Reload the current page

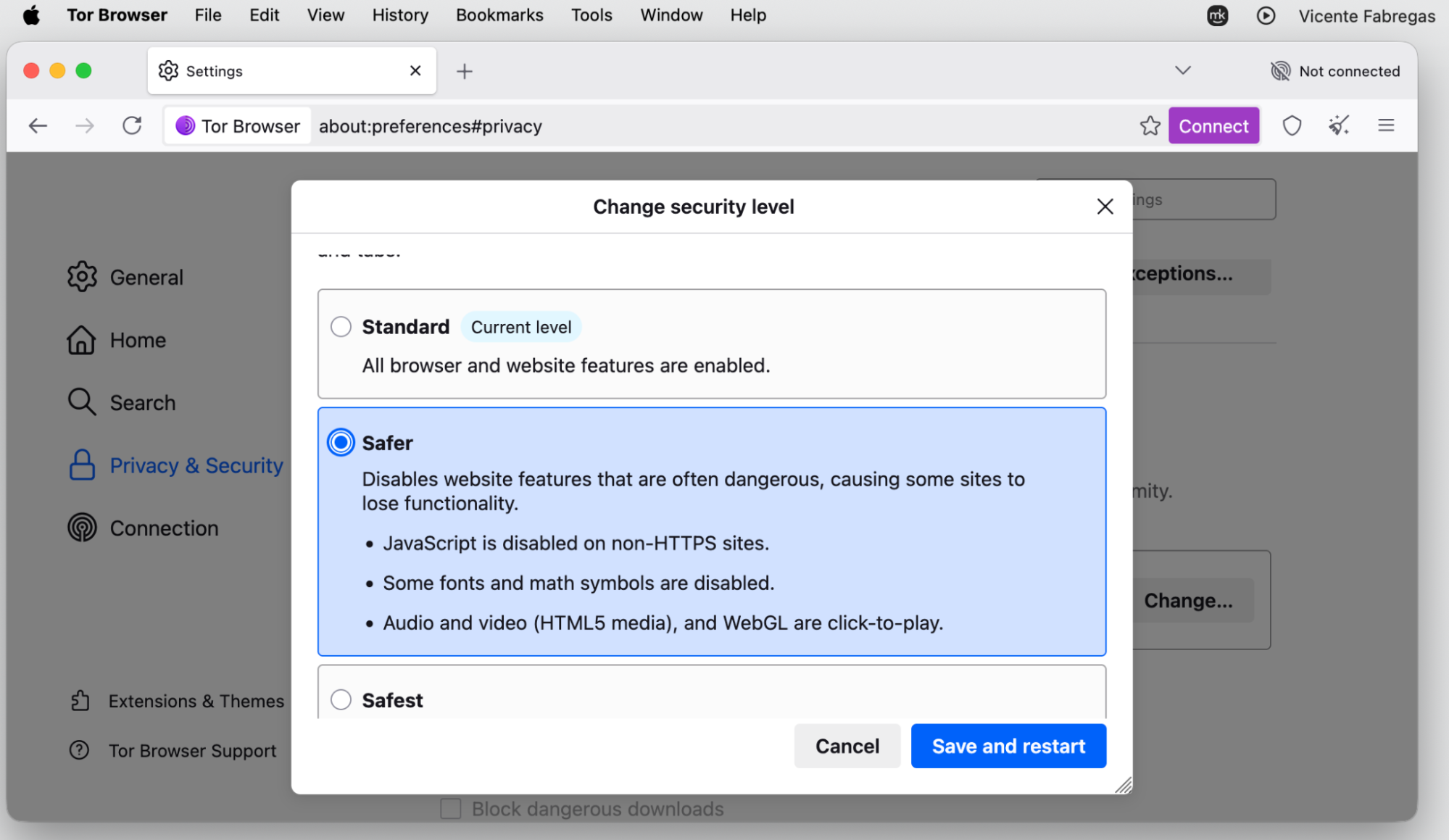[x=132, y=126]
